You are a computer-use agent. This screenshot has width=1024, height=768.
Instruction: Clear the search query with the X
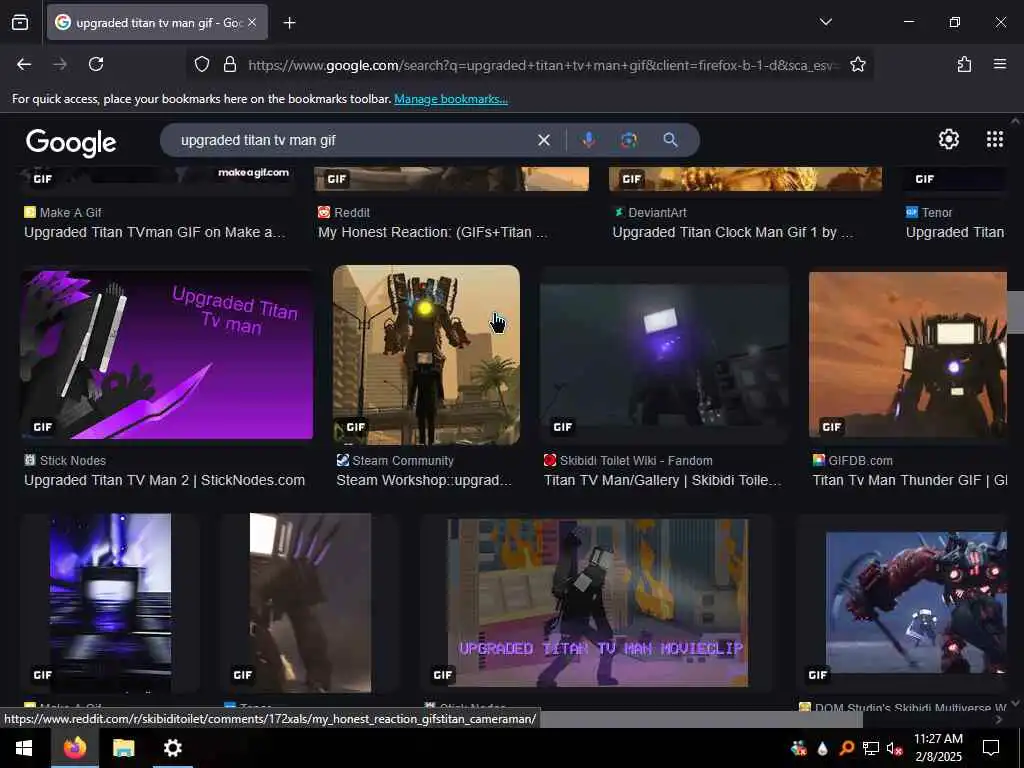coord(543,140)
